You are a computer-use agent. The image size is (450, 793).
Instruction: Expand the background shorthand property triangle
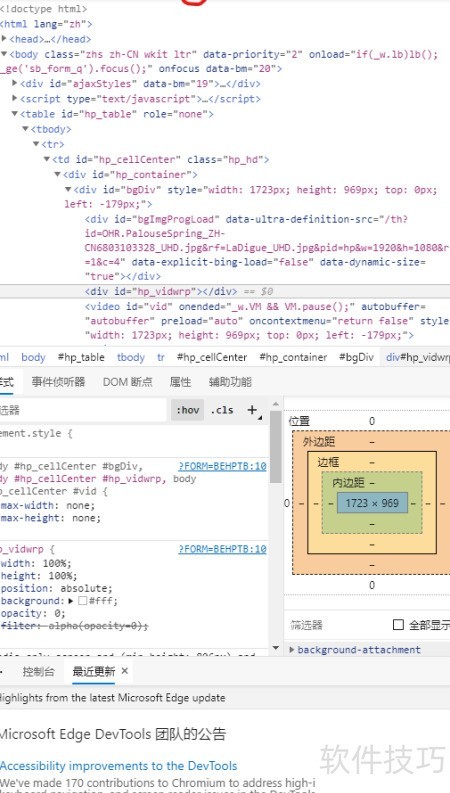(x=71, y=601)
